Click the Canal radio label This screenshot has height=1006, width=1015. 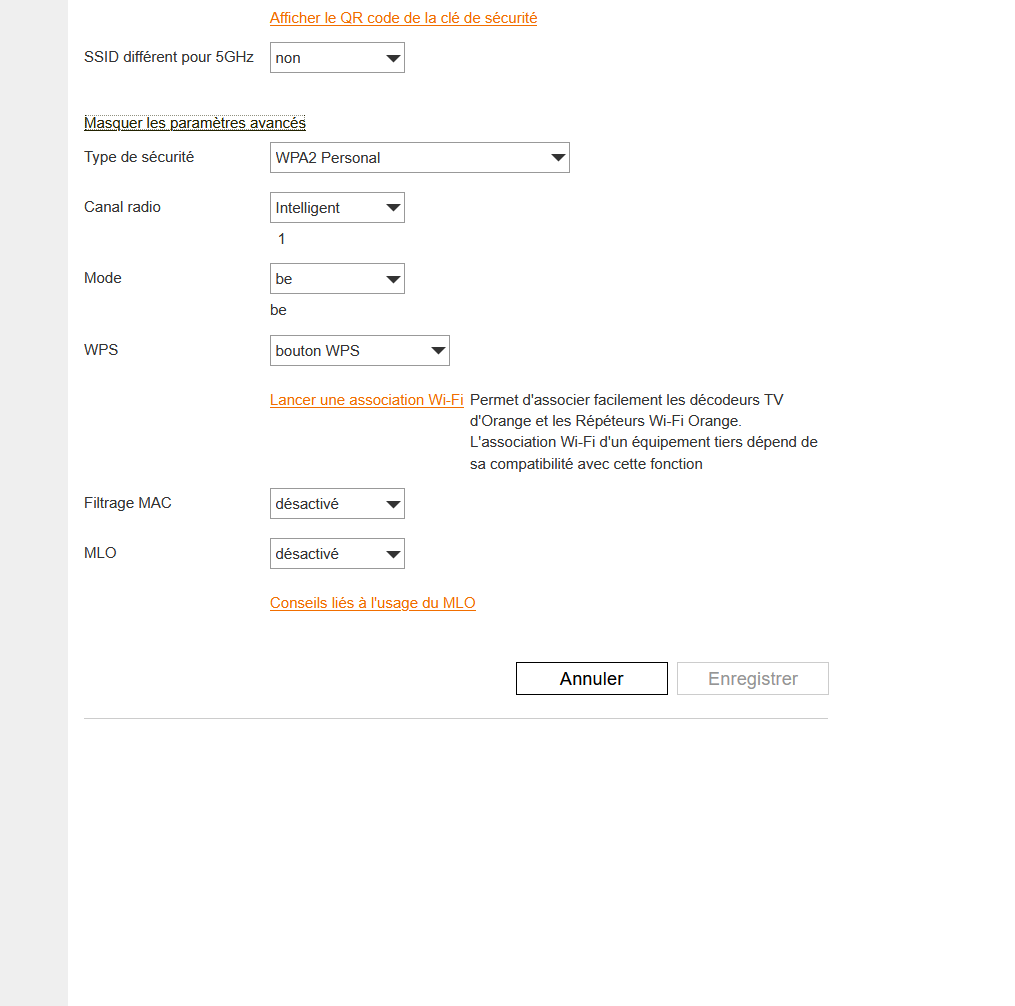pyautogui.click(x=122, y=207)
